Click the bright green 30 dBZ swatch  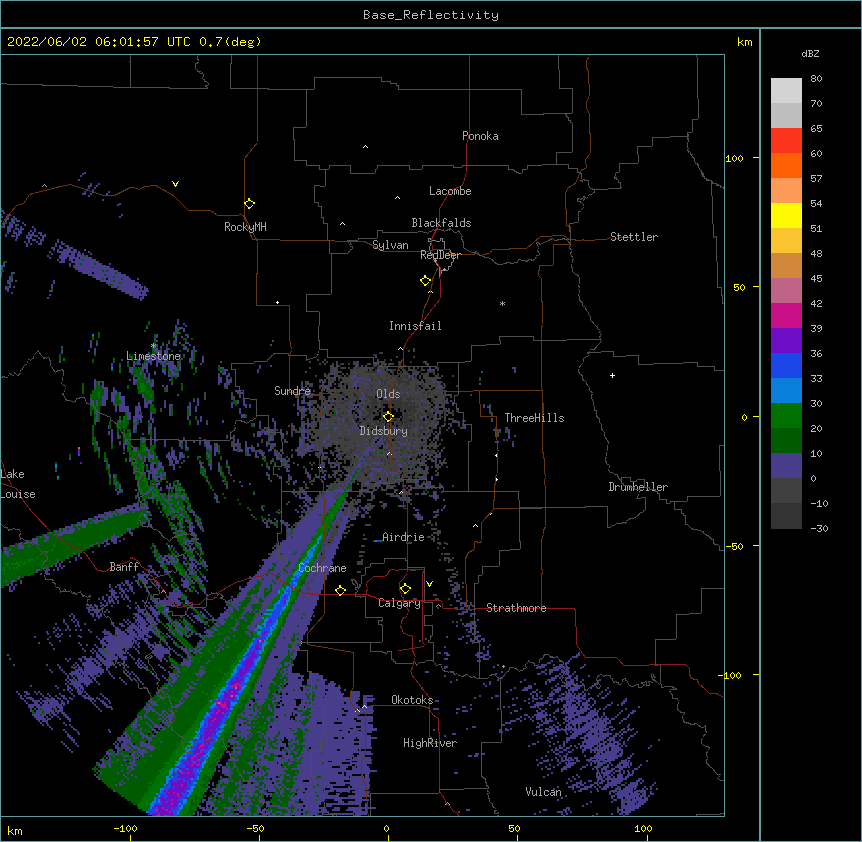(786, 416)
